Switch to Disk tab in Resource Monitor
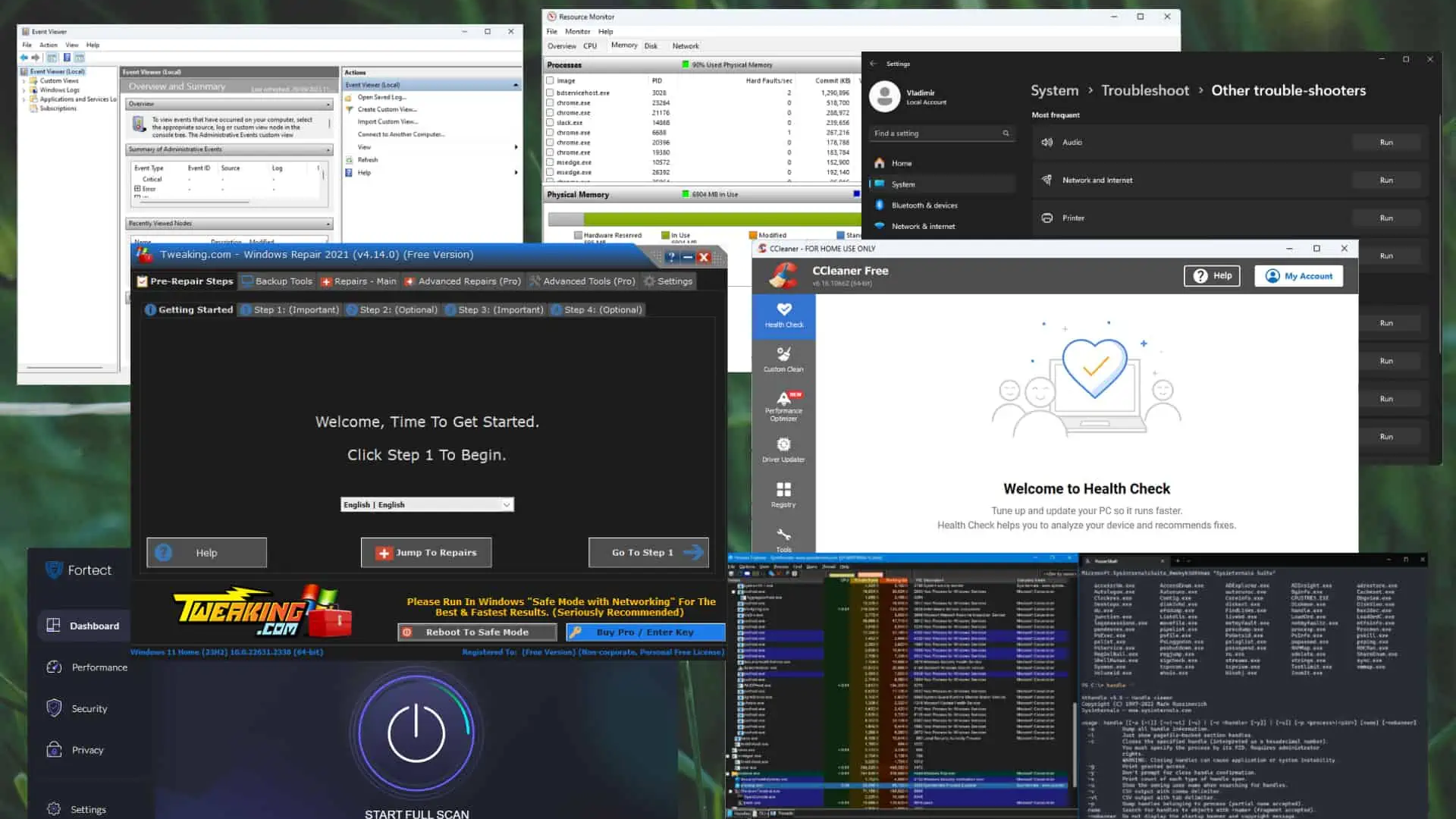The height and width of the screenshot is (819, 1456). click(x=651, y=46)
